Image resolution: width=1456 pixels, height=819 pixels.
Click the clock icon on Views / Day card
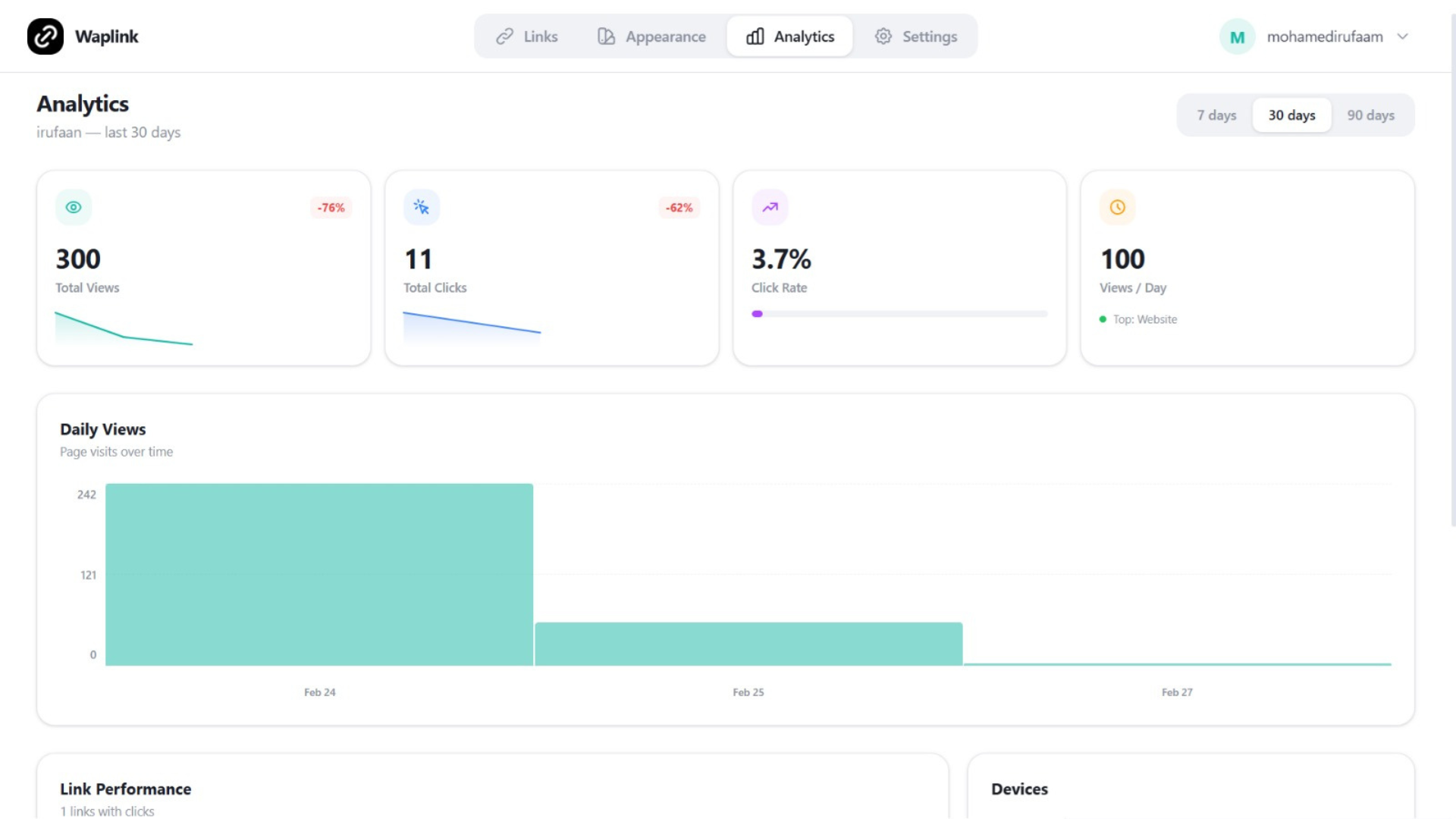coord(1117,207)
